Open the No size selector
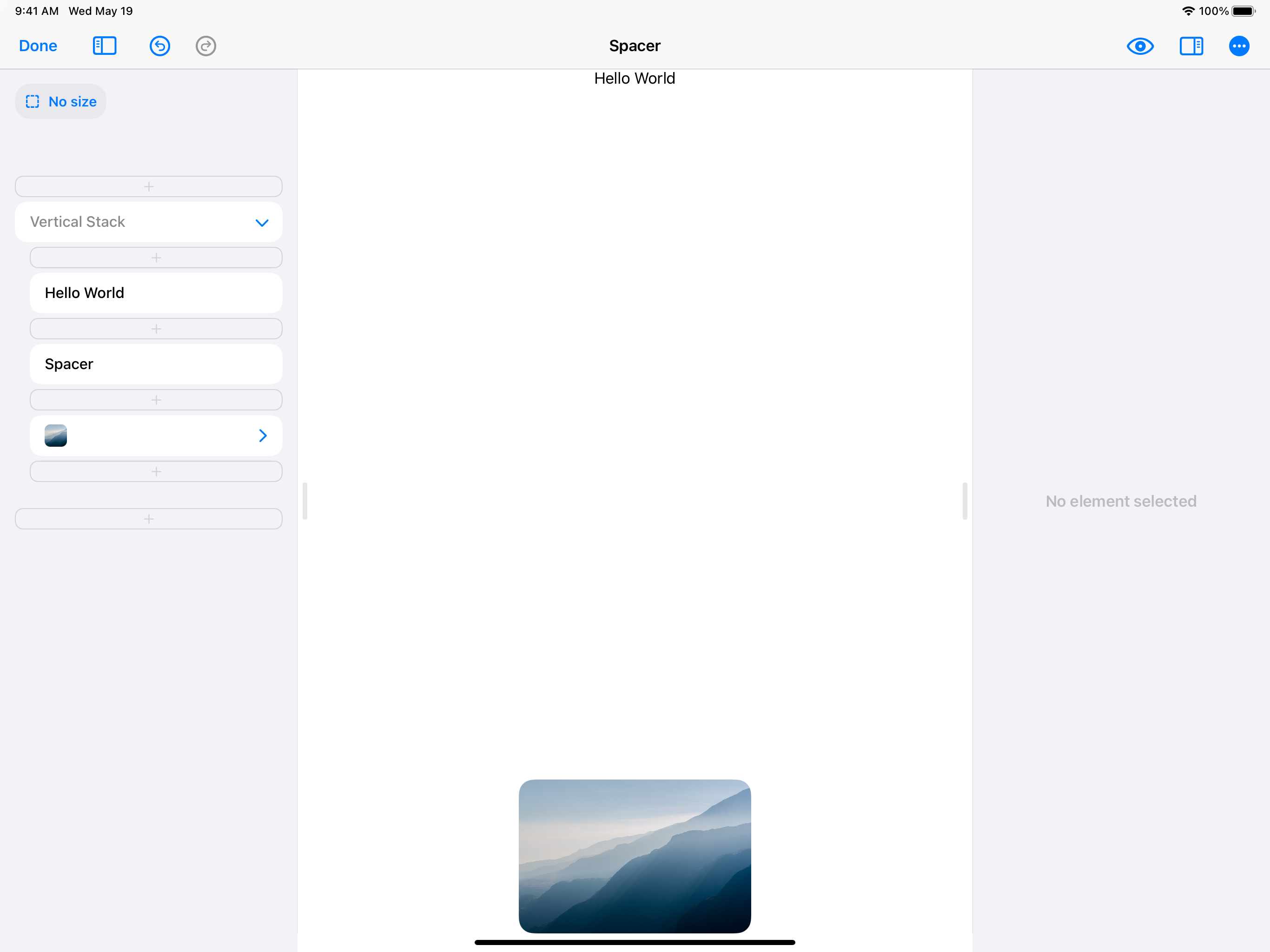1270x952 pixels. [x=72, y=102]
